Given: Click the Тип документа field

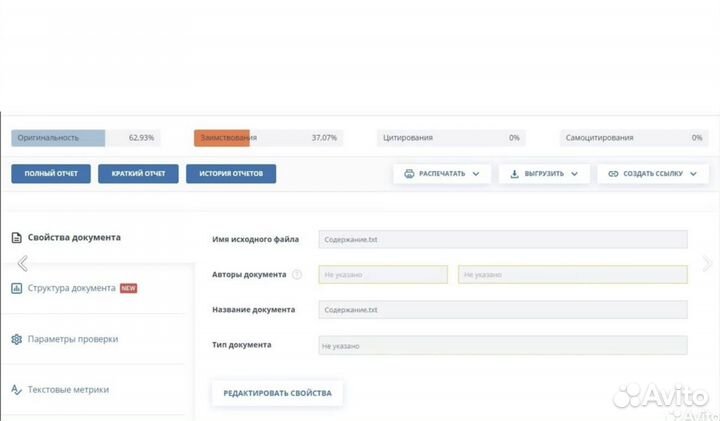Looking at the screenshot, I should tap(503, 345).
